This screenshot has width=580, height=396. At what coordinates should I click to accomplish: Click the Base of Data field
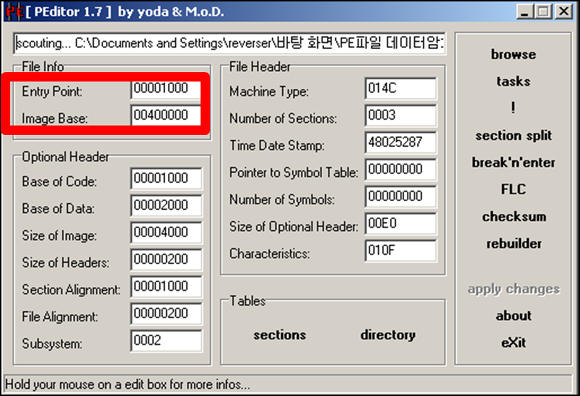tap(166, 206)
